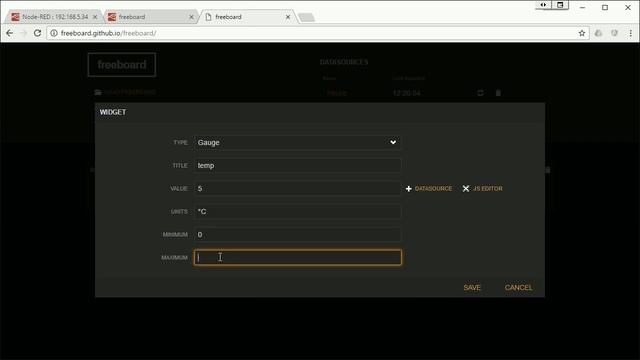
Task: Focus the empty Maximum input field
Action: click(x=298, y=258)
